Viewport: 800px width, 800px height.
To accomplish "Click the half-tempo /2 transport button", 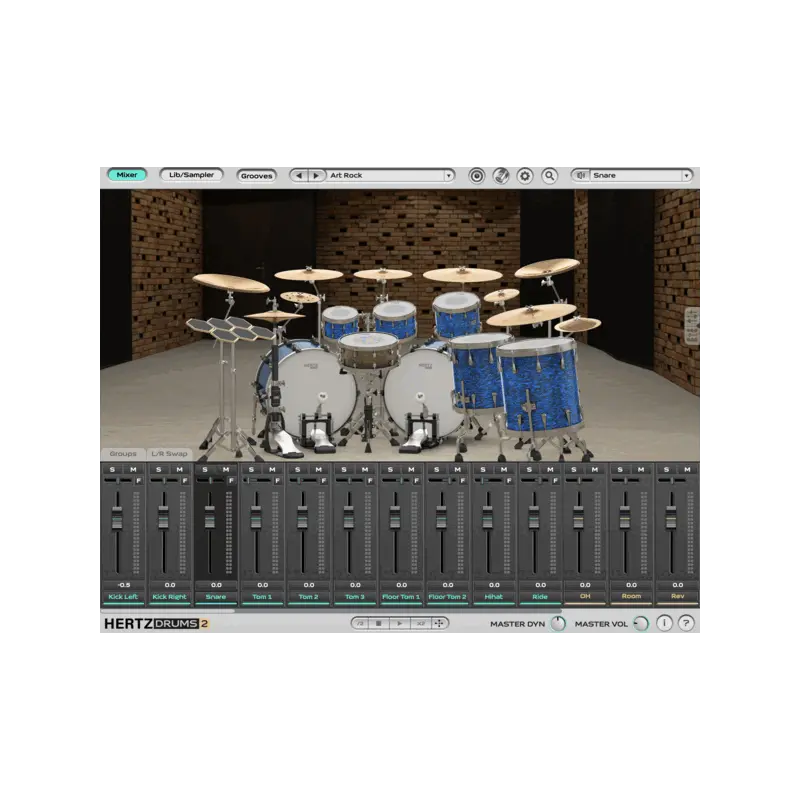I will click(x=360, y=623).
